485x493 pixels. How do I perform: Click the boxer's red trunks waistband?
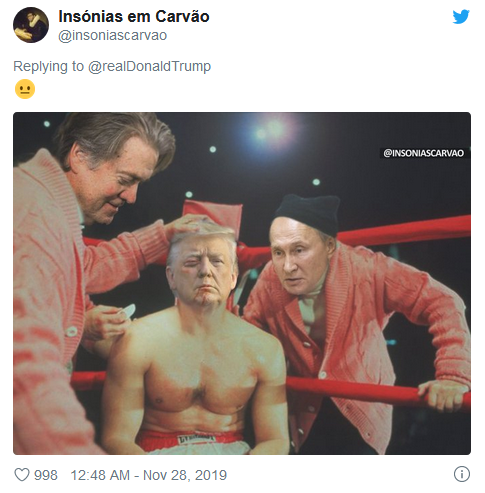point(191,439)
